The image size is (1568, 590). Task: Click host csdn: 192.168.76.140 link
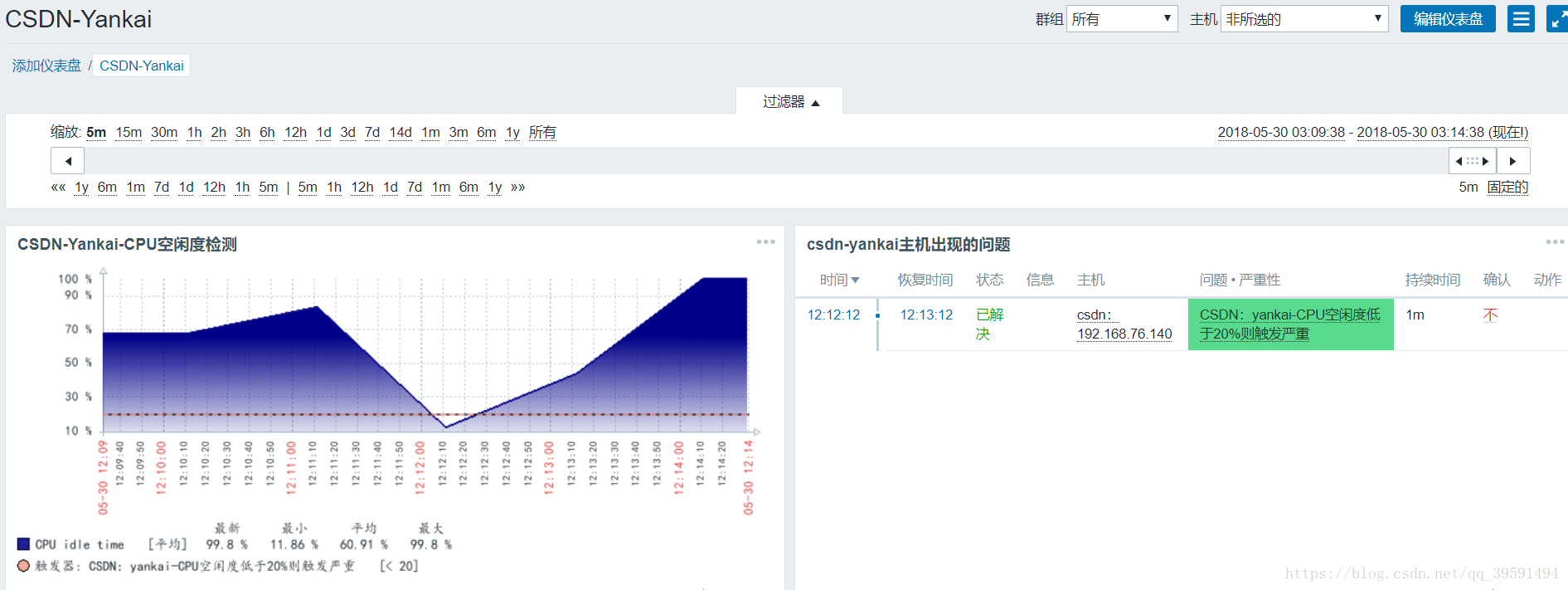pos(1124,324)
